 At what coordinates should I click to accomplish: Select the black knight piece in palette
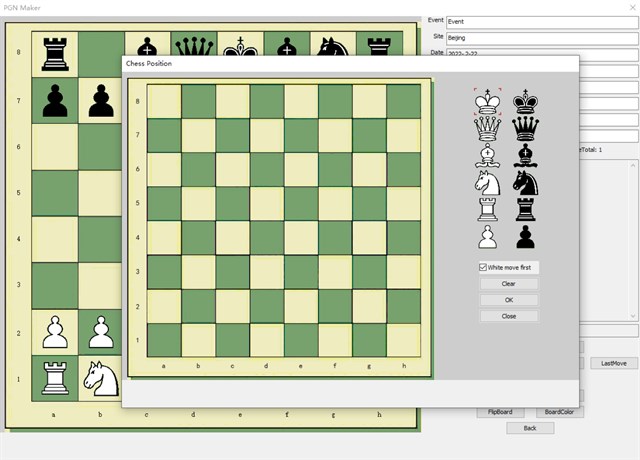tap(525, 182)
